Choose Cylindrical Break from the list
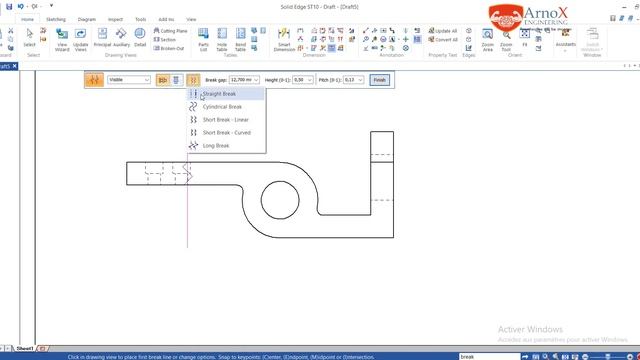This screenshot has width=640, height=360. [x=226, y=107]
